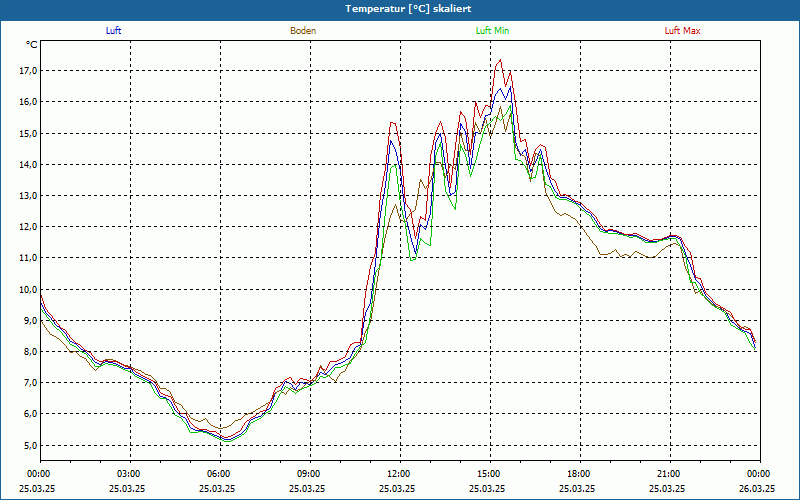The width and height of the screenshot is (800, 500).
Task: Click the 13,0 y-axis value
Action: [28, 196]
